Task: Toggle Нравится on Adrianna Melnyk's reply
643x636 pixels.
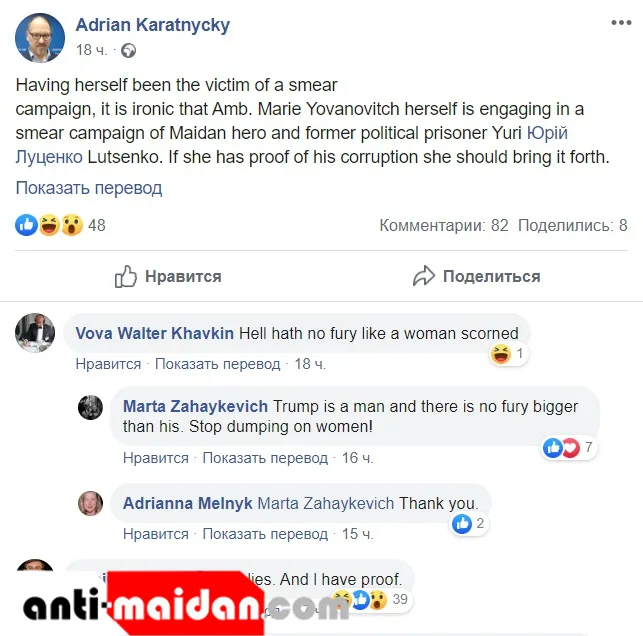Action: (x=156, y=534)
